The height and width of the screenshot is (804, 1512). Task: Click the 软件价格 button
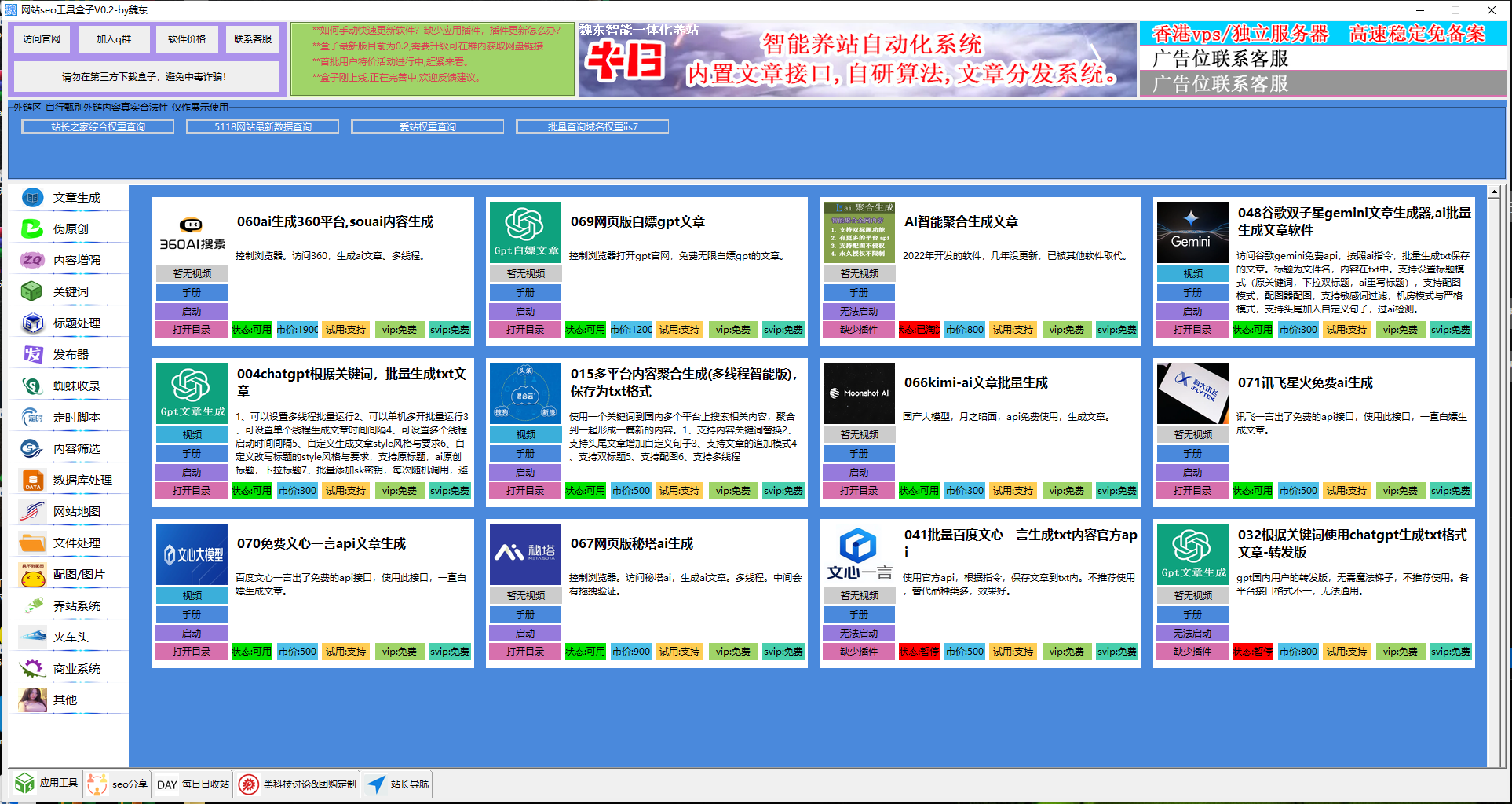pyautogui.click(x=187, y=38)
